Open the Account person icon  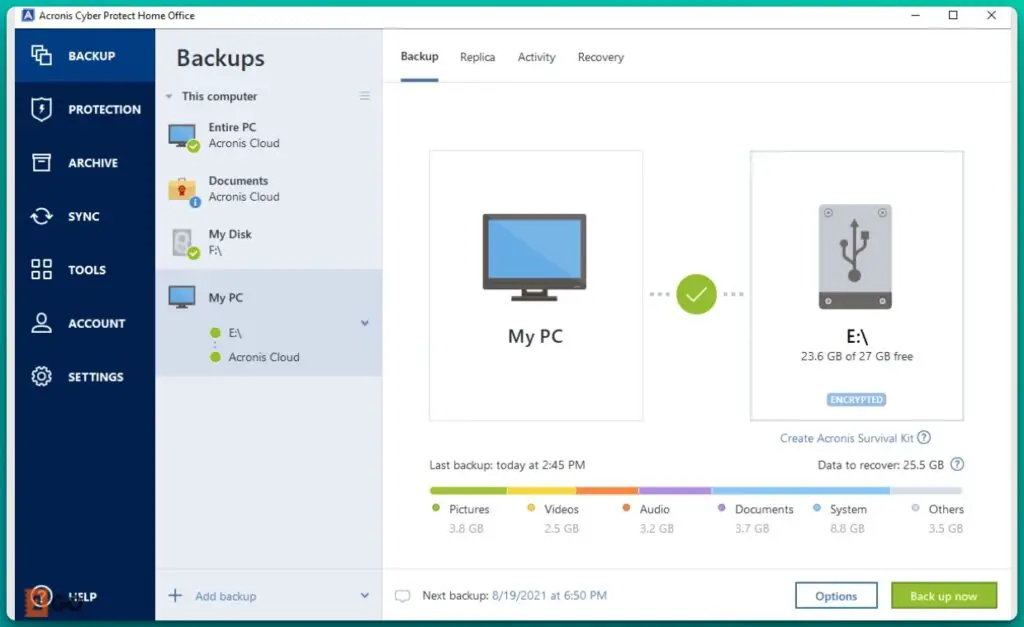point(41,323)
